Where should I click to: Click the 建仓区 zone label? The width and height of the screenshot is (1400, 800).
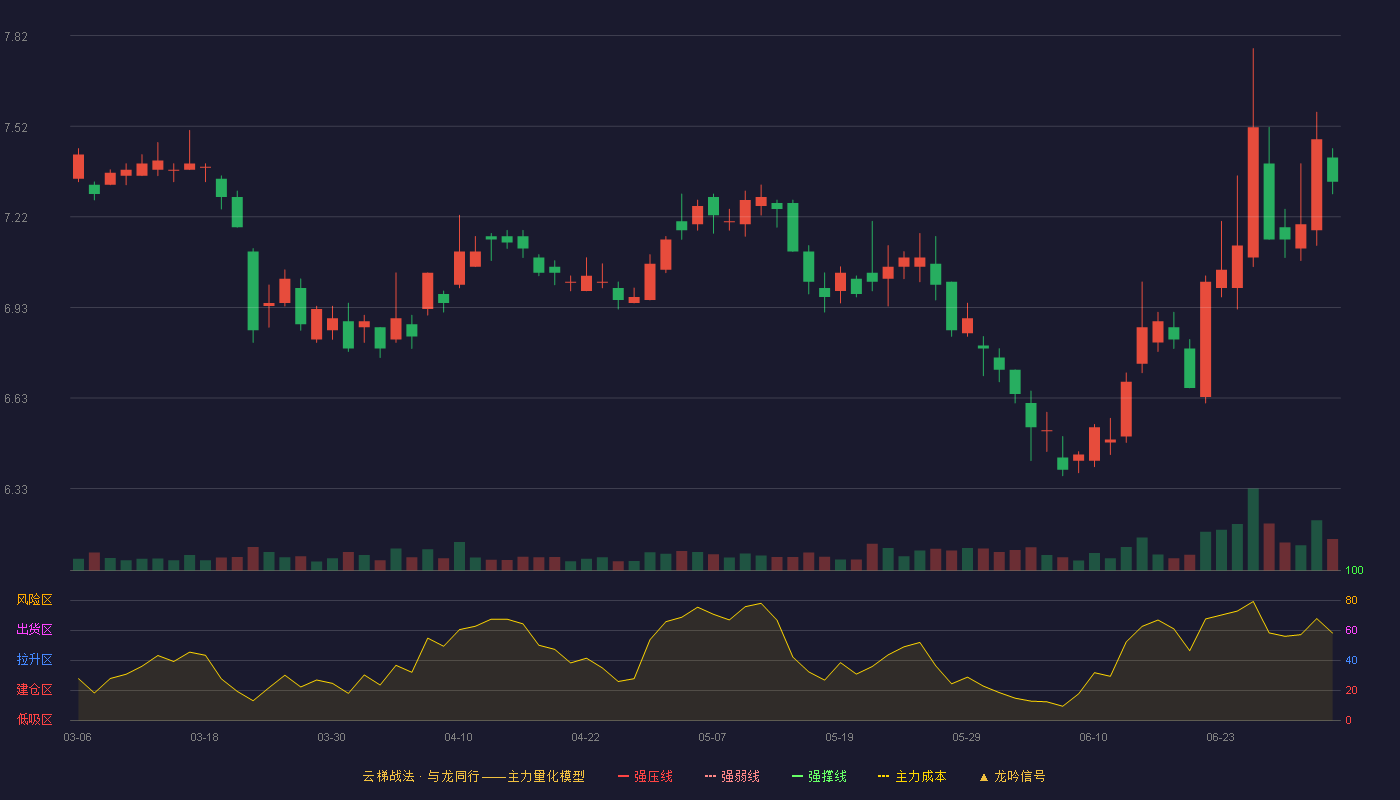click(x=34, y=690)
